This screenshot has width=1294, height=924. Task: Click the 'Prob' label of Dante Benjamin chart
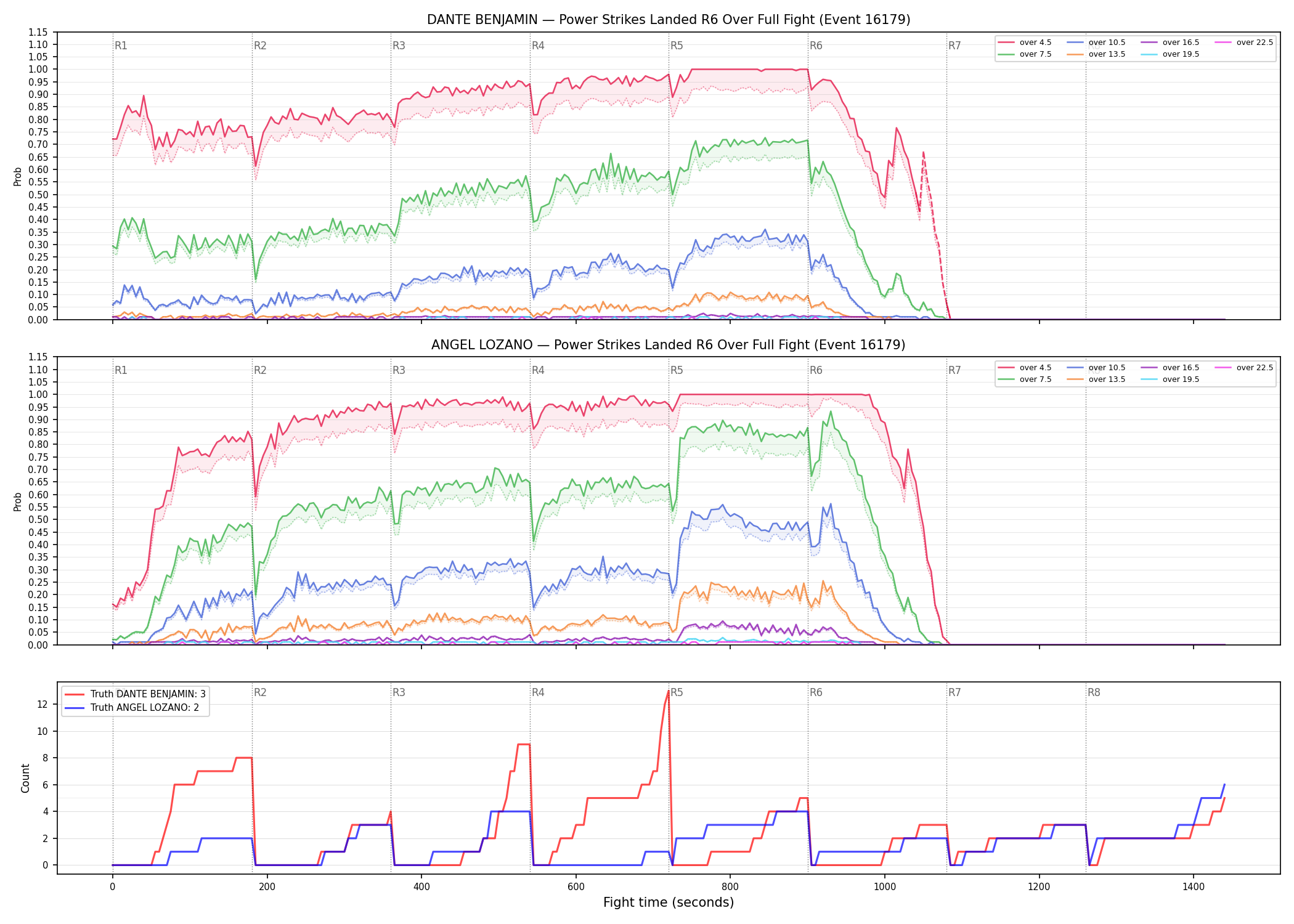[18, 177]
